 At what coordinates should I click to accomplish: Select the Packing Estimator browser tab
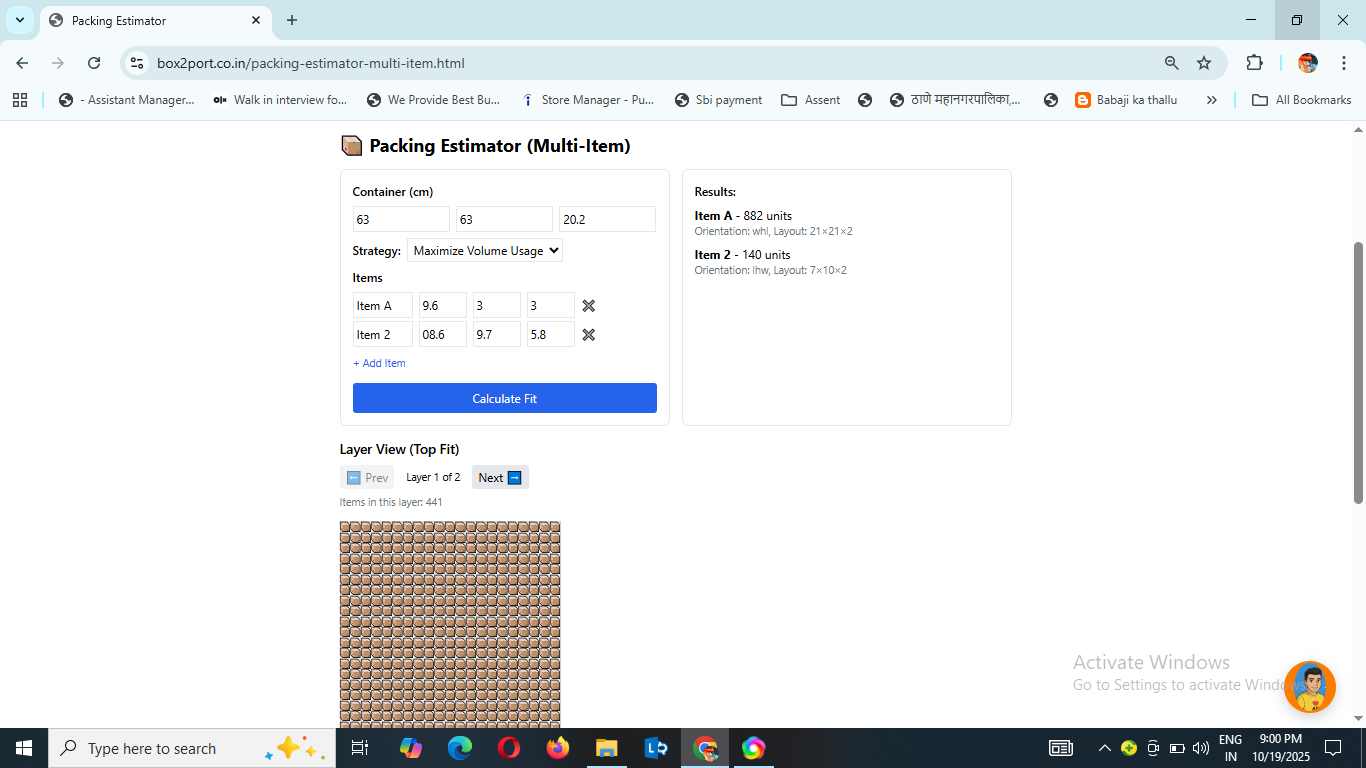tap(155, 20)
